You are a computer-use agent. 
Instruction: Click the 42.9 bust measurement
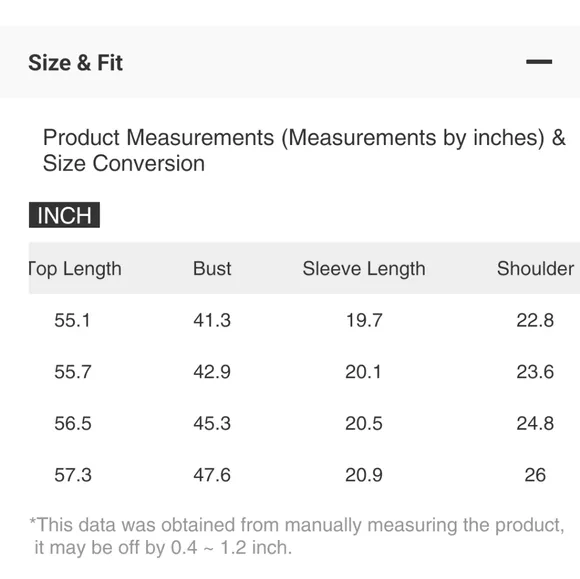pos(212,372)
